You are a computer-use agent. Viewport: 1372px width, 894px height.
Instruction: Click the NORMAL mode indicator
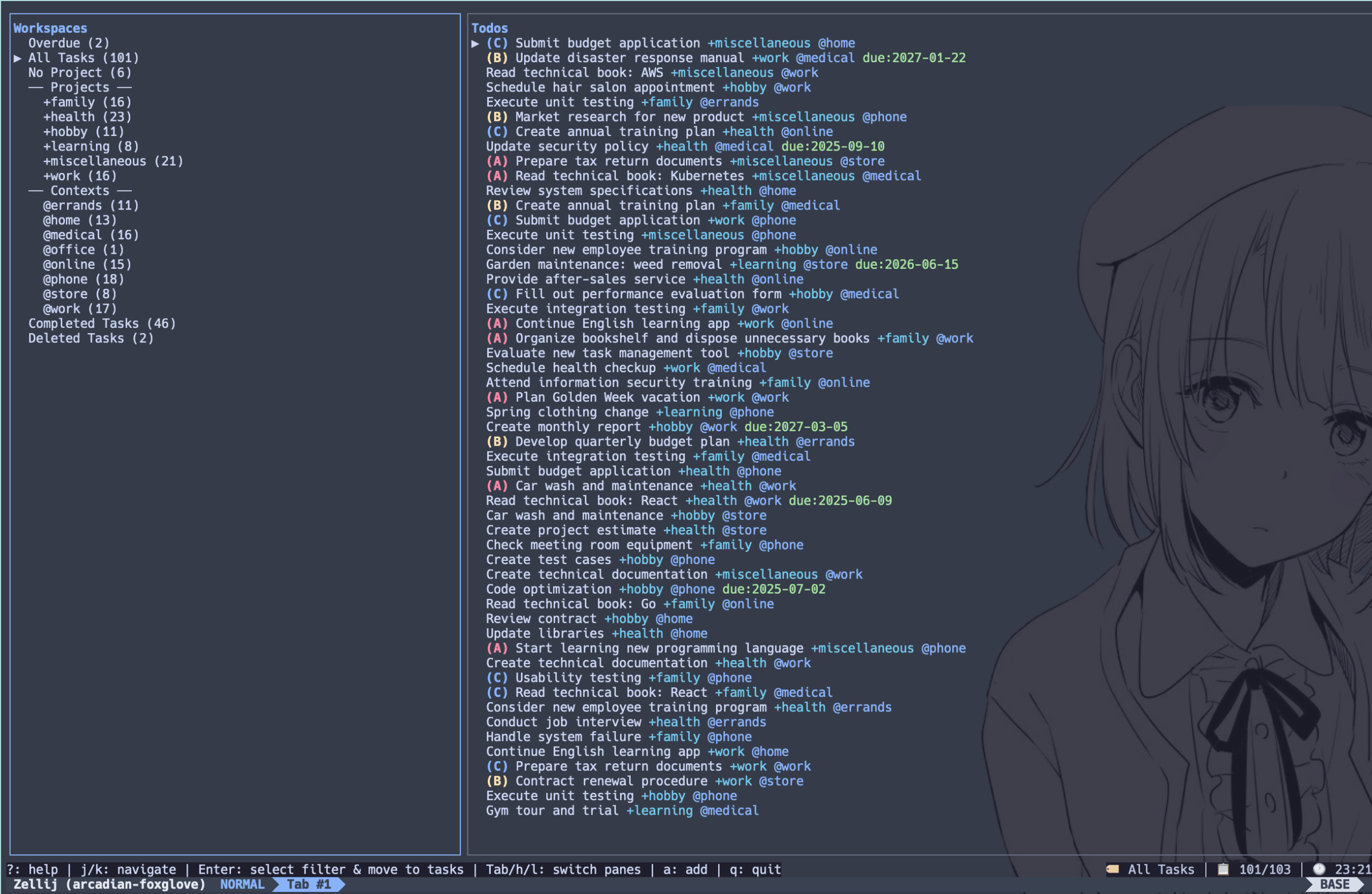click(x=242, y=884)
